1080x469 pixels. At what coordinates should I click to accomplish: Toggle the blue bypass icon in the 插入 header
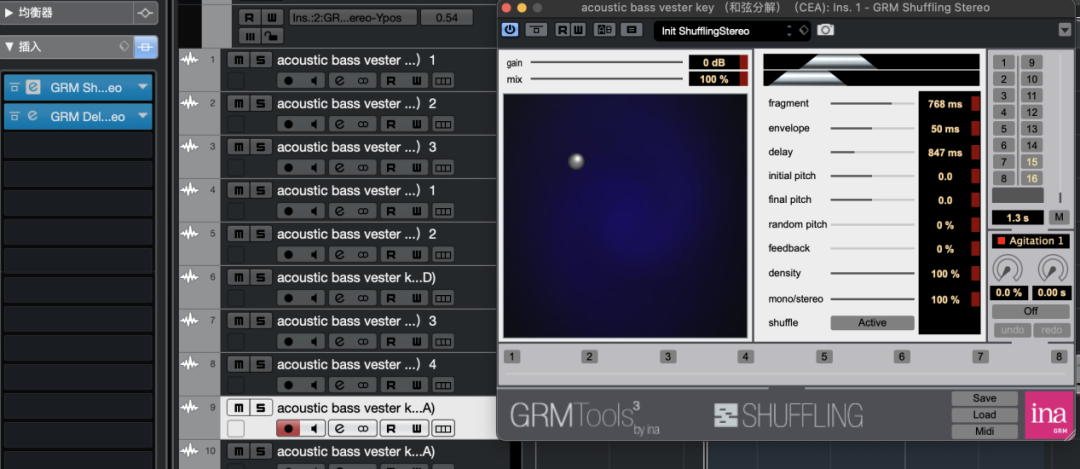(145, 47)
